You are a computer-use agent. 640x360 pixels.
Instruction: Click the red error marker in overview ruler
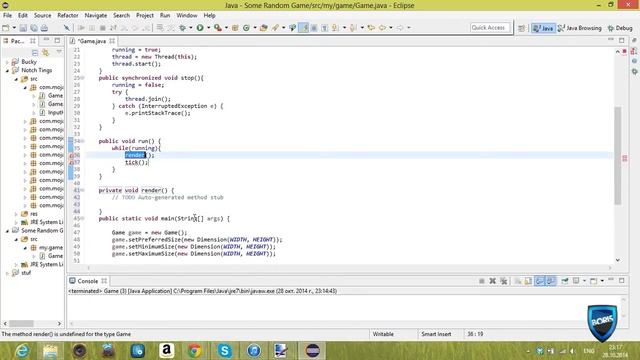pyautogui.click(x=624, y=158)
